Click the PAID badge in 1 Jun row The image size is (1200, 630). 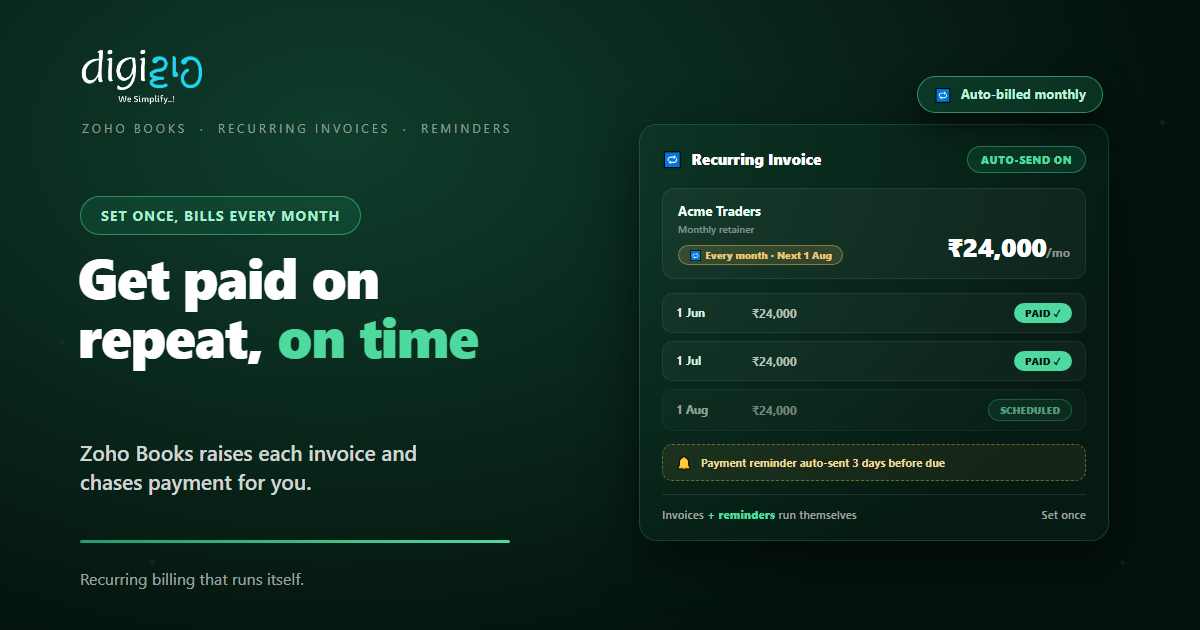[1043, 313]
